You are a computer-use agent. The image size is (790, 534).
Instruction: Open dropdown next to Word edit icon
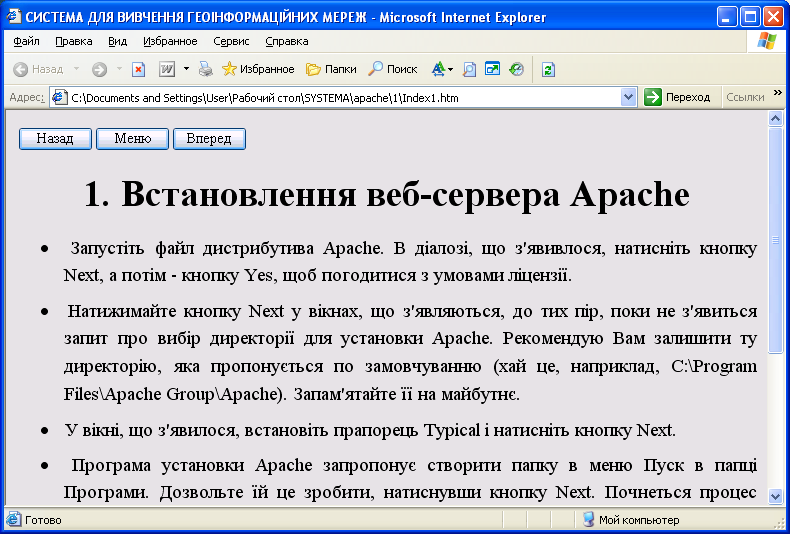point(186,69)
